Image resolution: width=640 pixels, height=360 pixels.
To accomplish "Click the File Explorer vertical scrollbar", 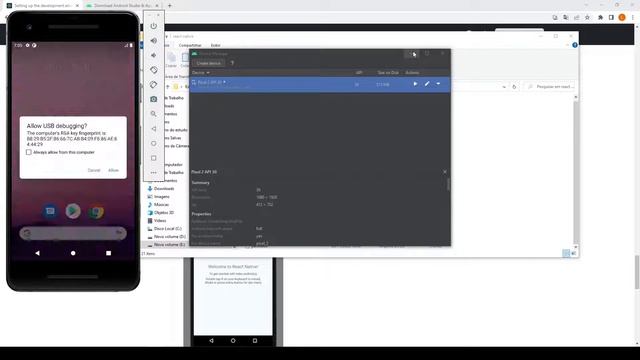I will coord(576,171).
